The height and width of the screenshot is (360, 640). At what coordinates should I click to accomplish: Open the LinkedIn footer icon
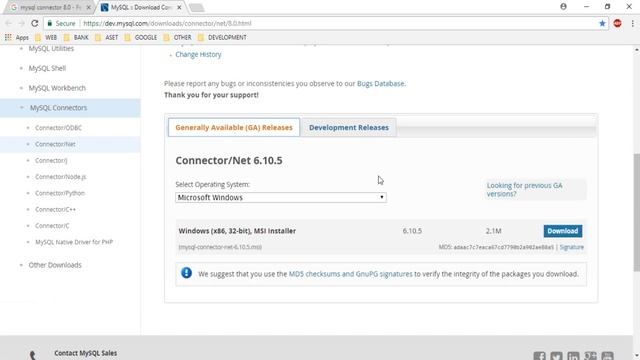(x=573, y=356)
